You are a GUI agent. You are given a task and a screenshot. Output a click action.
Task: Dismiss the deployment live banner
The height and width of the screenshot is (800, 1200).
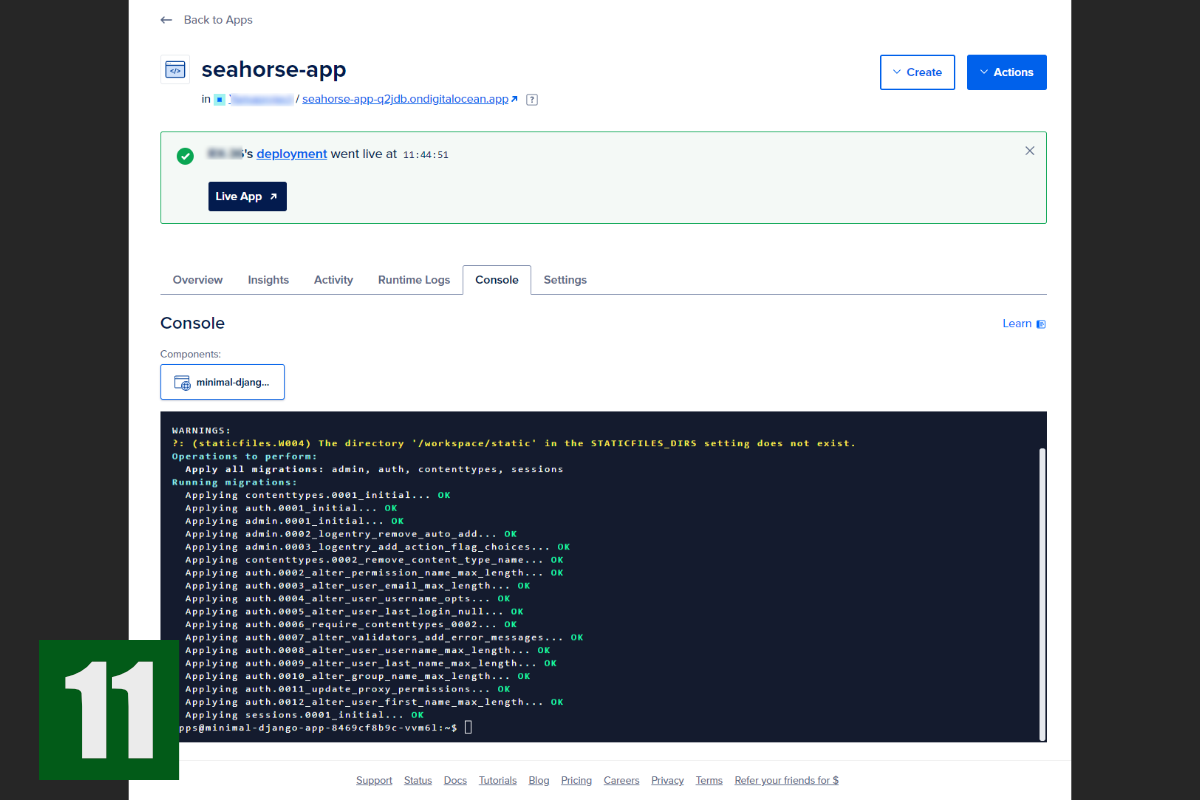click(1030, 151)
